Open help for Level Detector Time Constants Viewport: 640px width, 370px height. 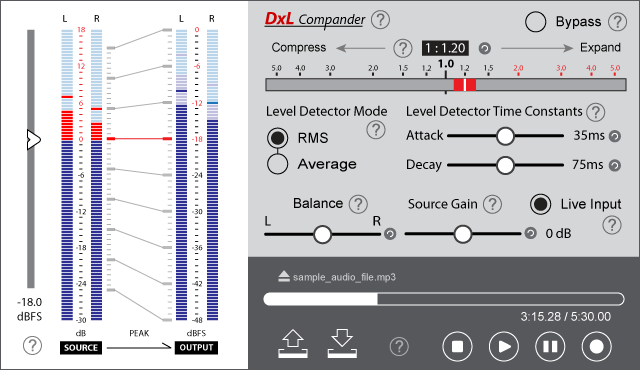click(x=596, y=112)
